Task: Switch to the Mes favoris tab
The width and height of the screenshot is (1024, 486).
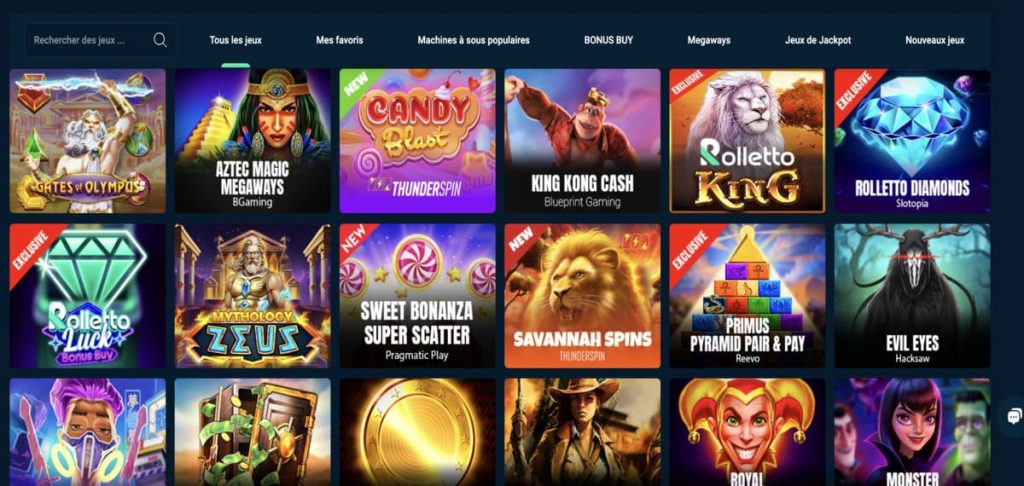Action: (340, 40)
